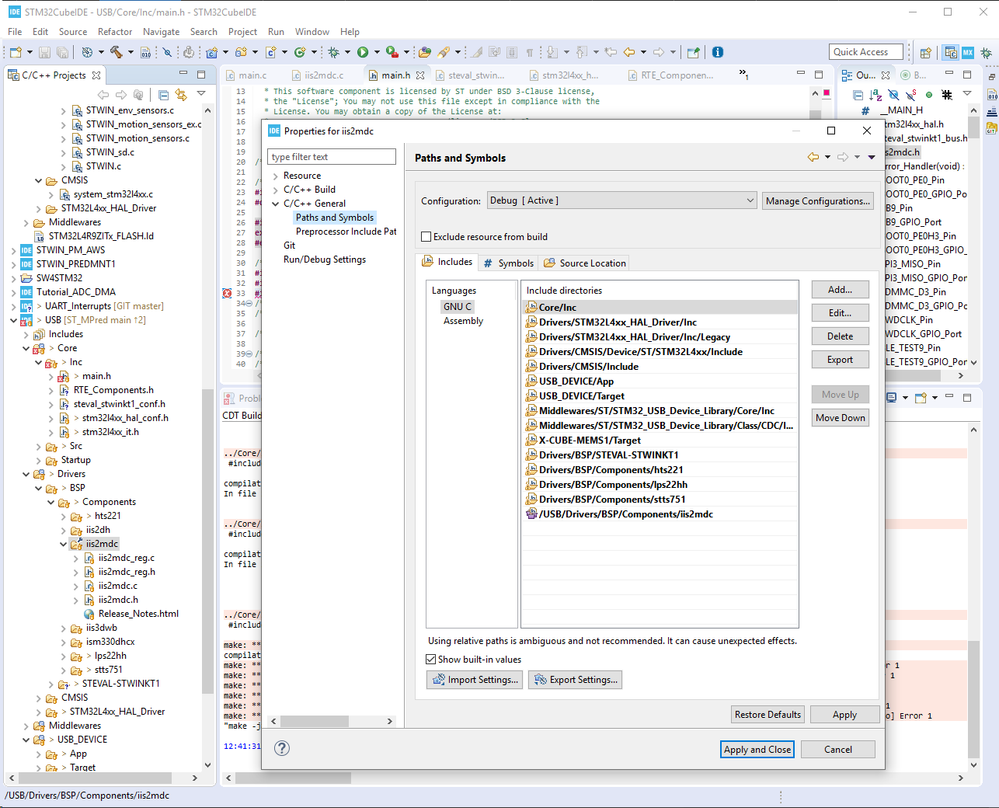Expand the C/C++ Build tree node
Viewport: 999px width, 808px height.
(276, 190)
